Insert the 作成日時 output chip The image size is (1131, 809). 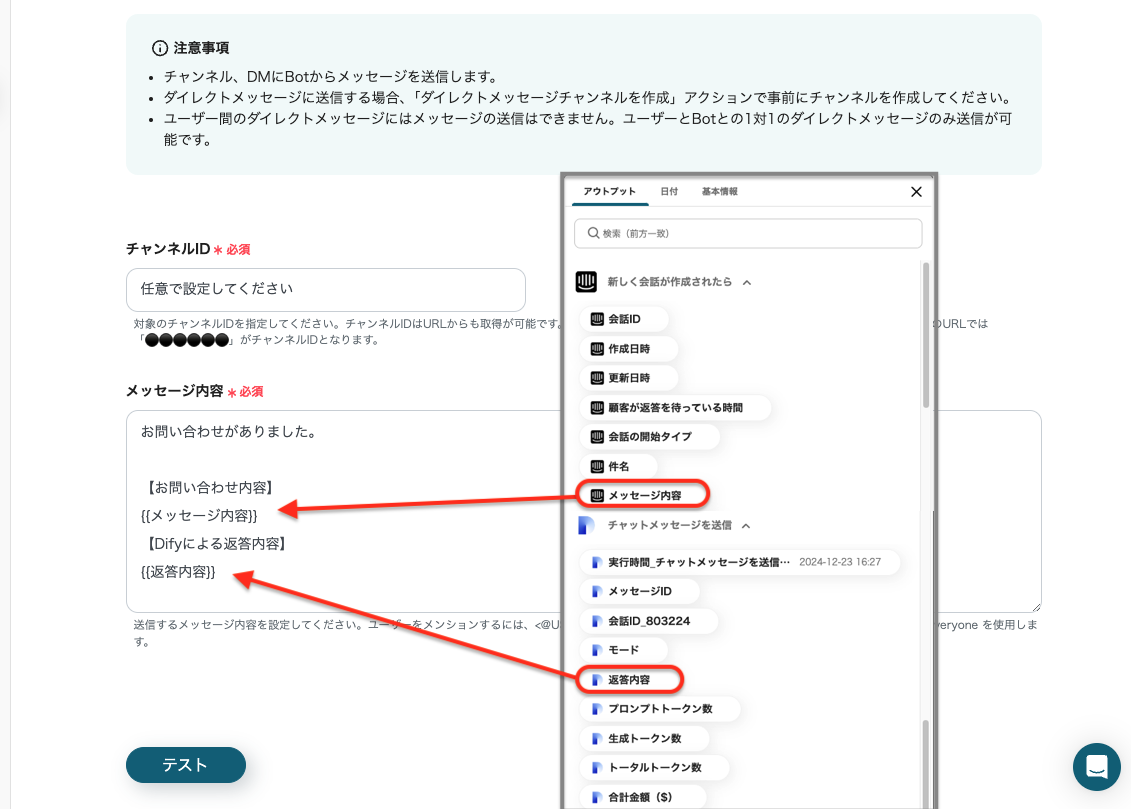629,349
